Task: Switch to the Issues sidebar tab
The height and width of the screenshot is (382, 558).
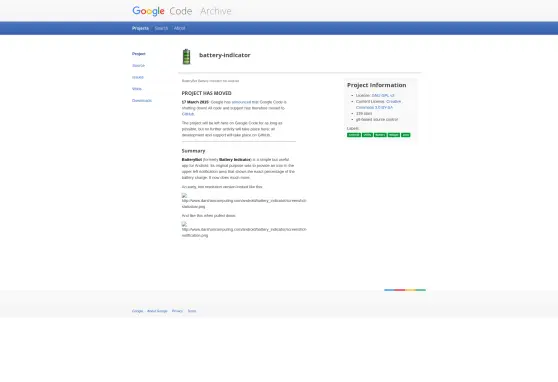Action: [x=138, y=77]
